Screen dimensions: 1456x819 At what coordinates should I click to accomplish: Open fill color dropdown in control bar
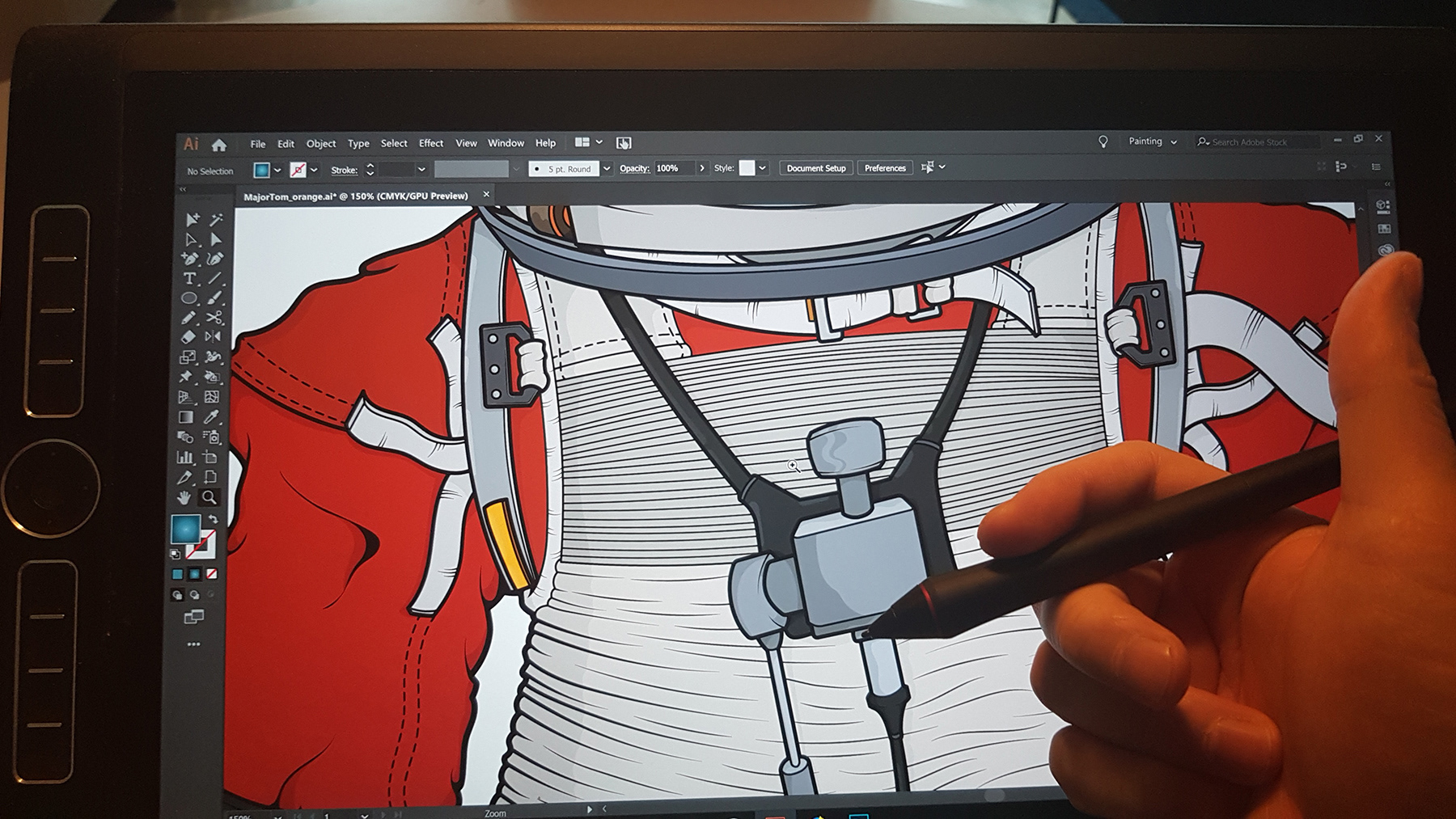click(x=277, y=171)
